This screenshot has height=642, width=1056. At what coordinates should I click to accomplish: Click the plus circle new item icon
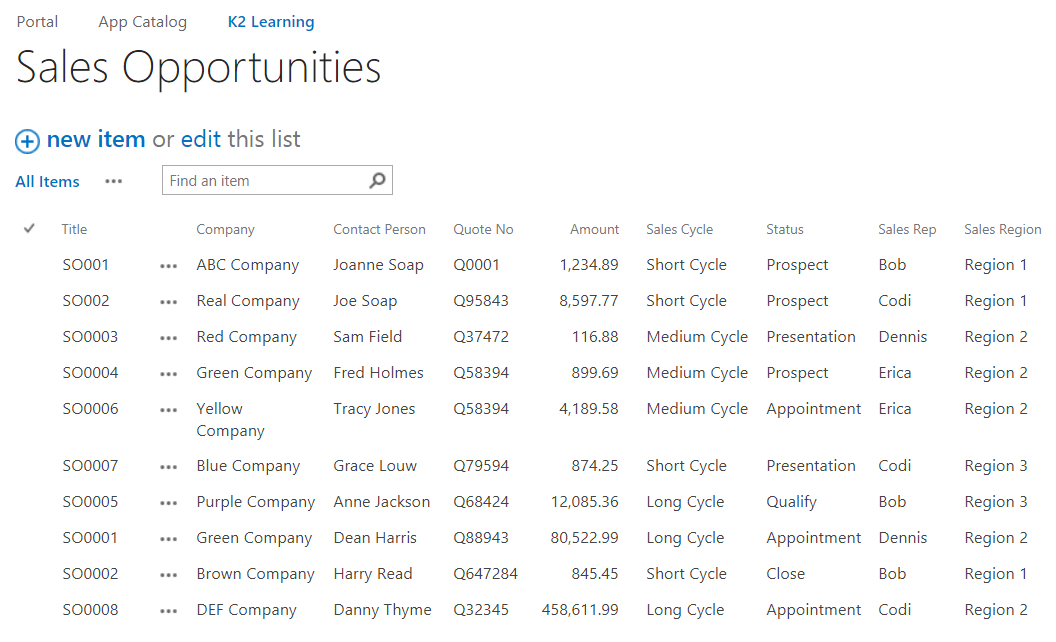(27, 141)
